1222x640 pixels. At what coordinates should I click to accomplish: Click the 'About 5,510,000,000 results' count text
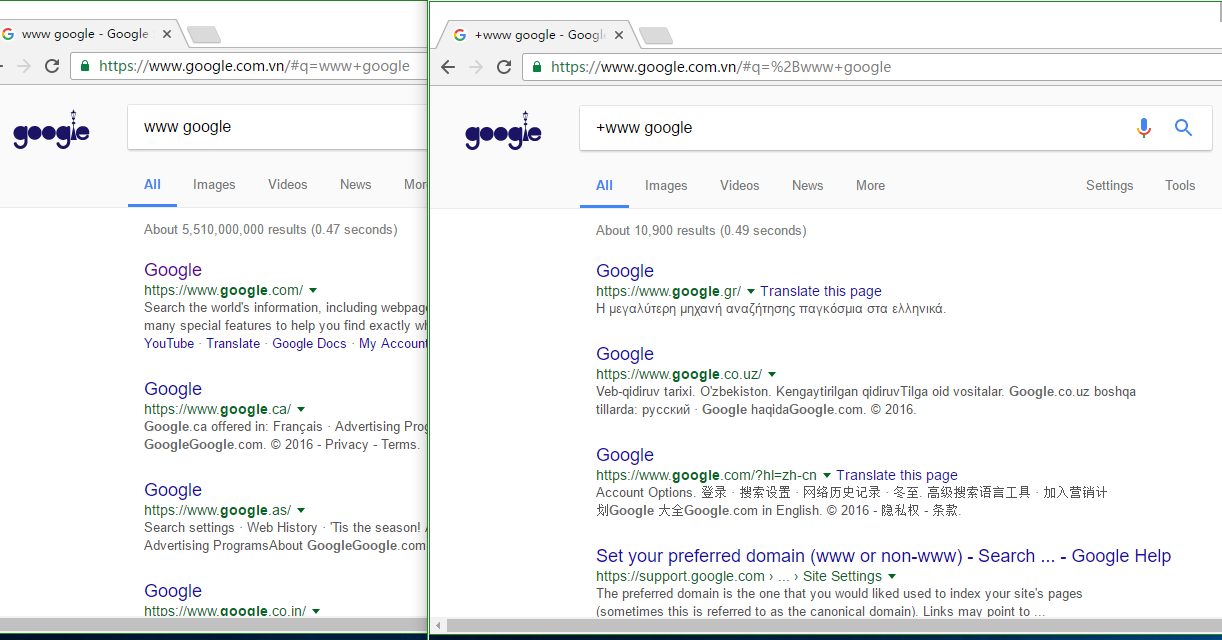click(270, 229)
